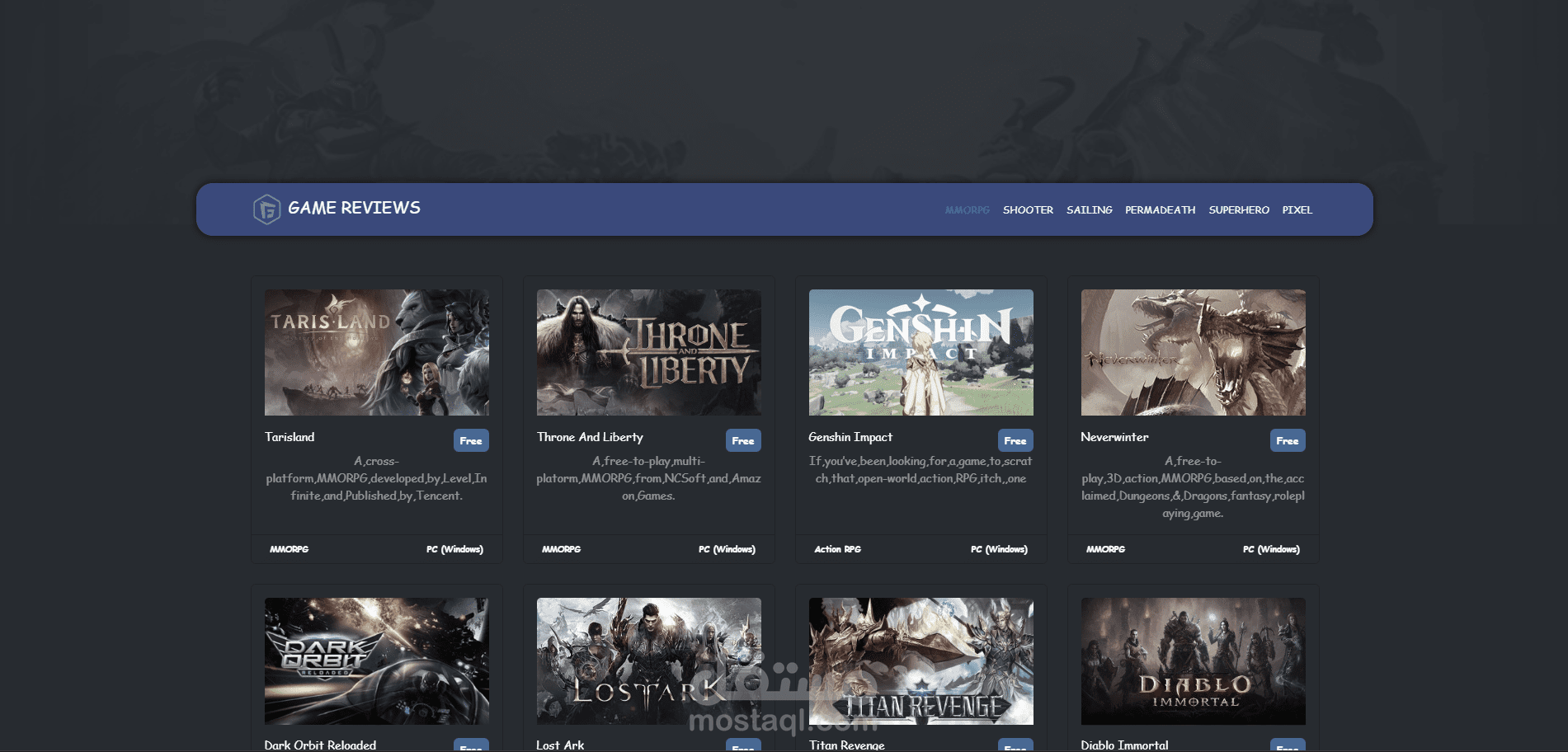Open the Throne And Liberty thumbnail
This screenshot has width=1568, height=752.
pyautogui.click(x=649, y=352)
